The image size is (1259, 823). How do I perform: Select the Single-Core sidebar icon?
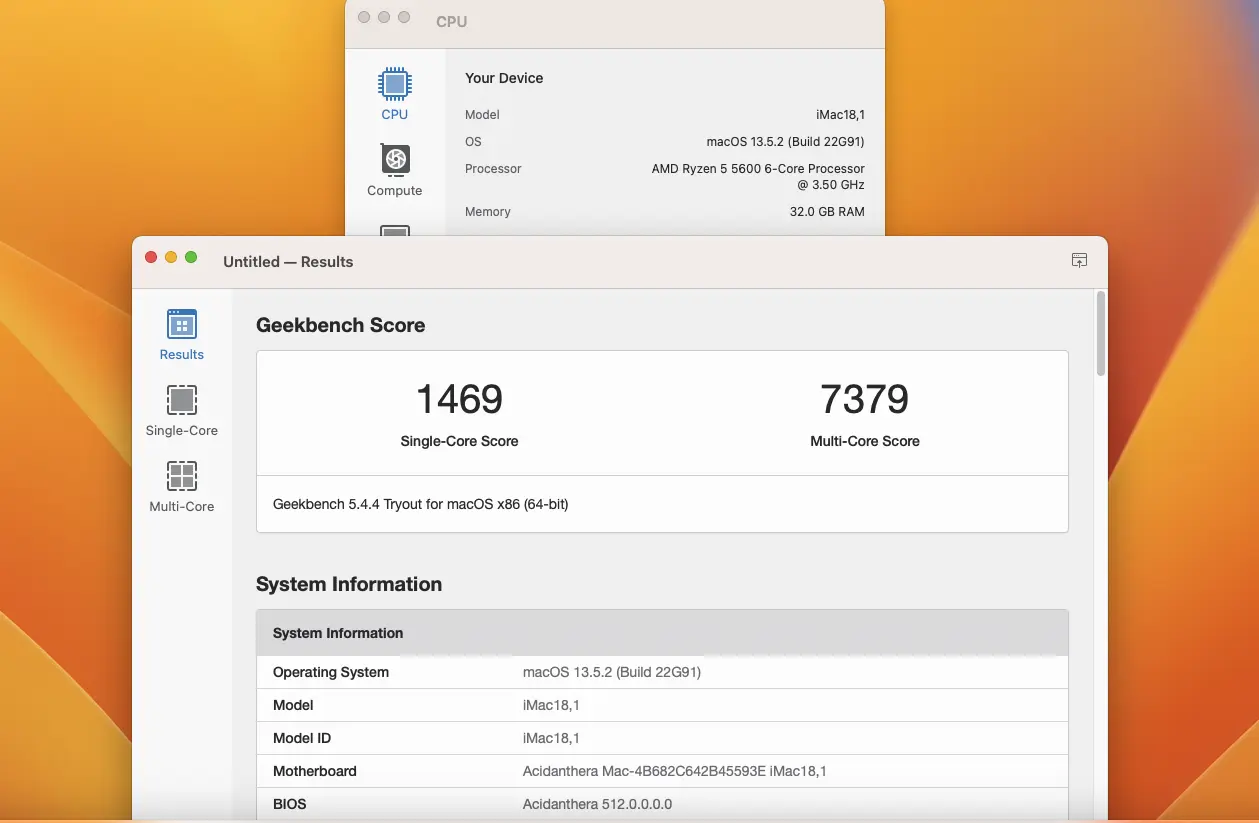click(181, 400)
